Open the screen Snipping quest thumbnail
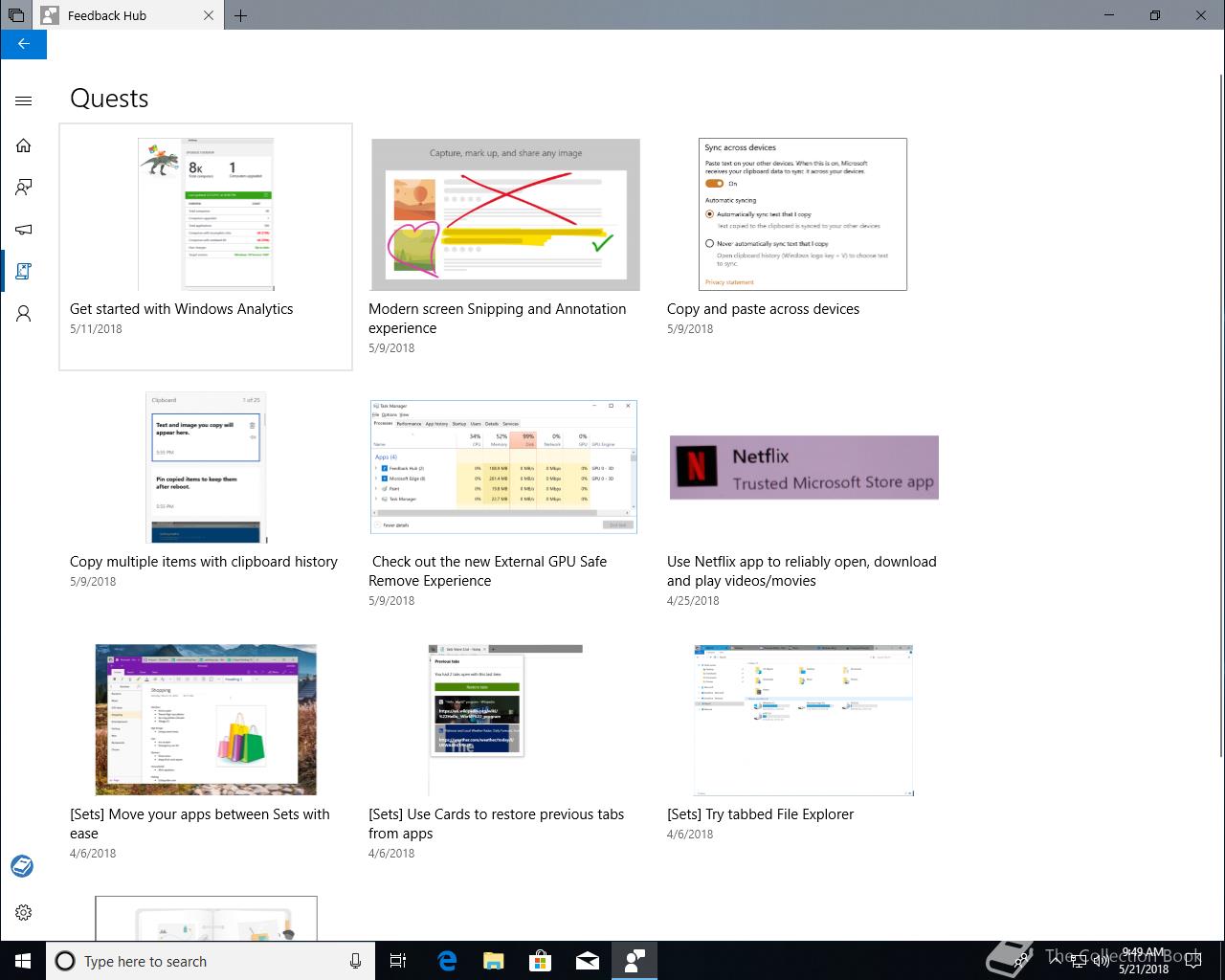Viewport: 1225px width, 980px height. pos(505,214)
